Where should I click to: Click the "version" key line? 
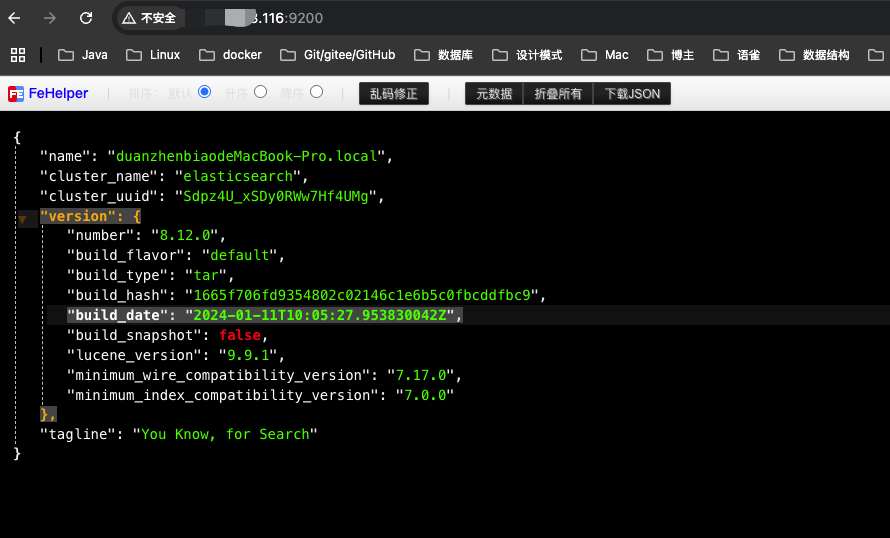(90, 216)
